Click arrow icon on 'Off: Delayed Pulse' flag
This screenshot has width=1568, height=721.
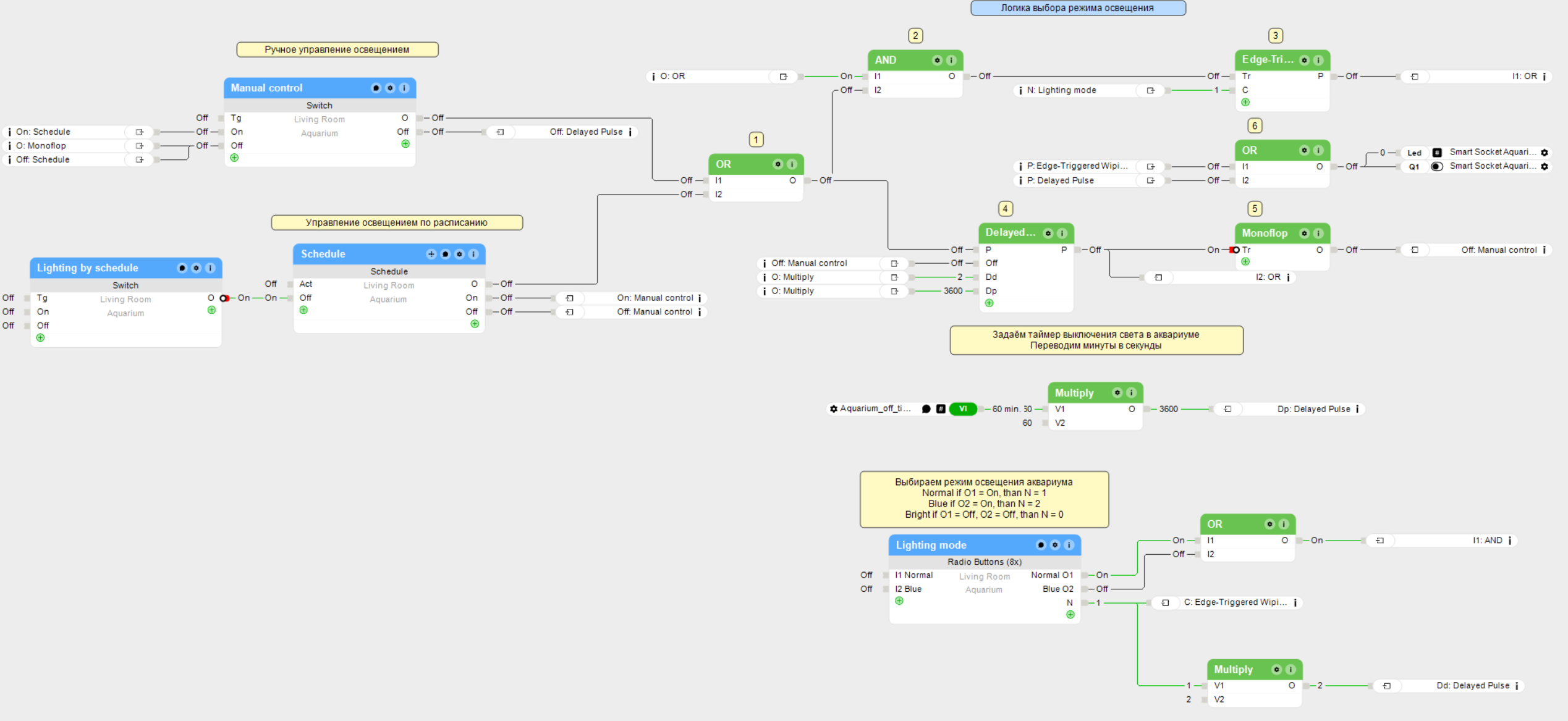(501, 132)
